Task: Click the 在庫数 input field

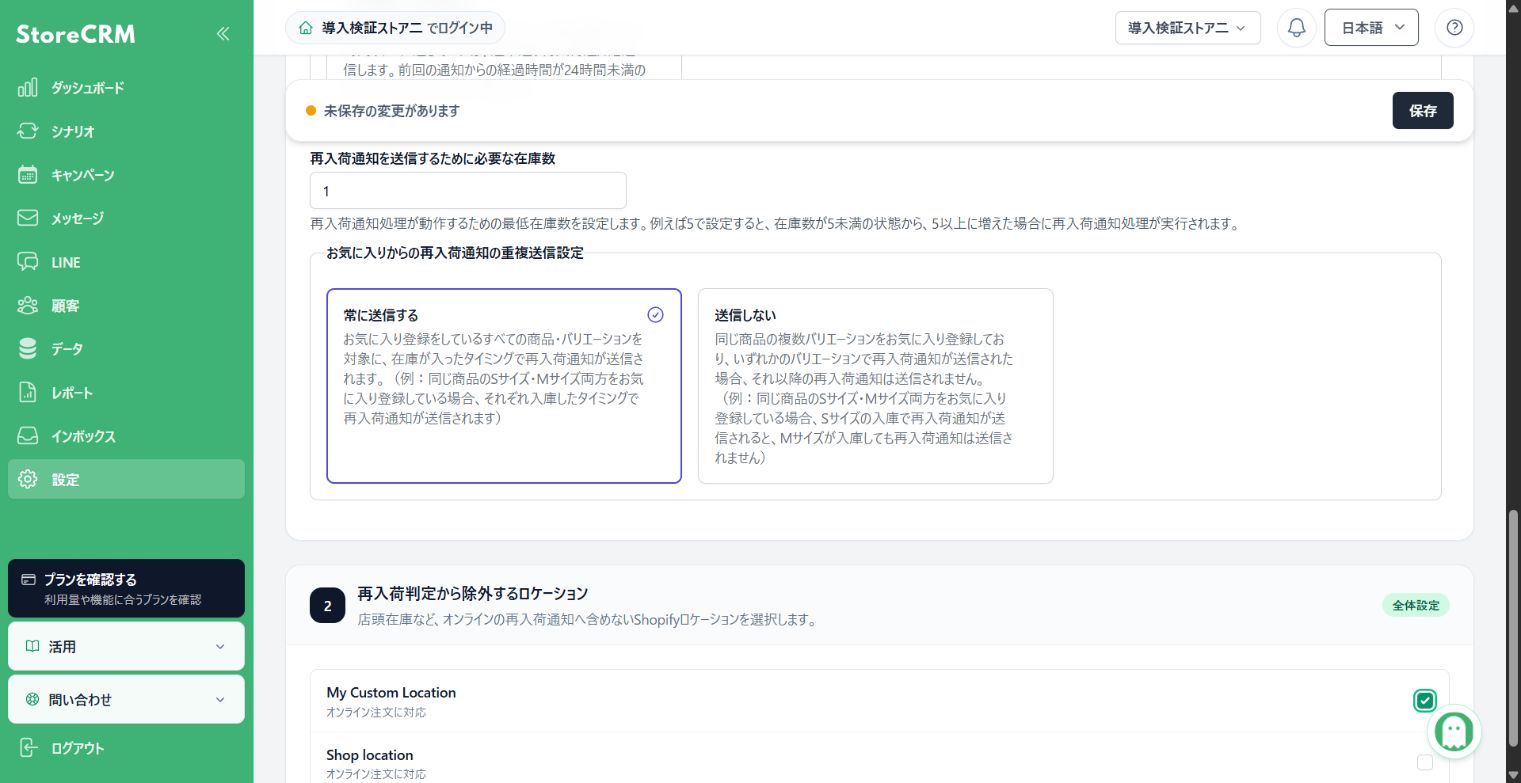Action: (468, 191)
